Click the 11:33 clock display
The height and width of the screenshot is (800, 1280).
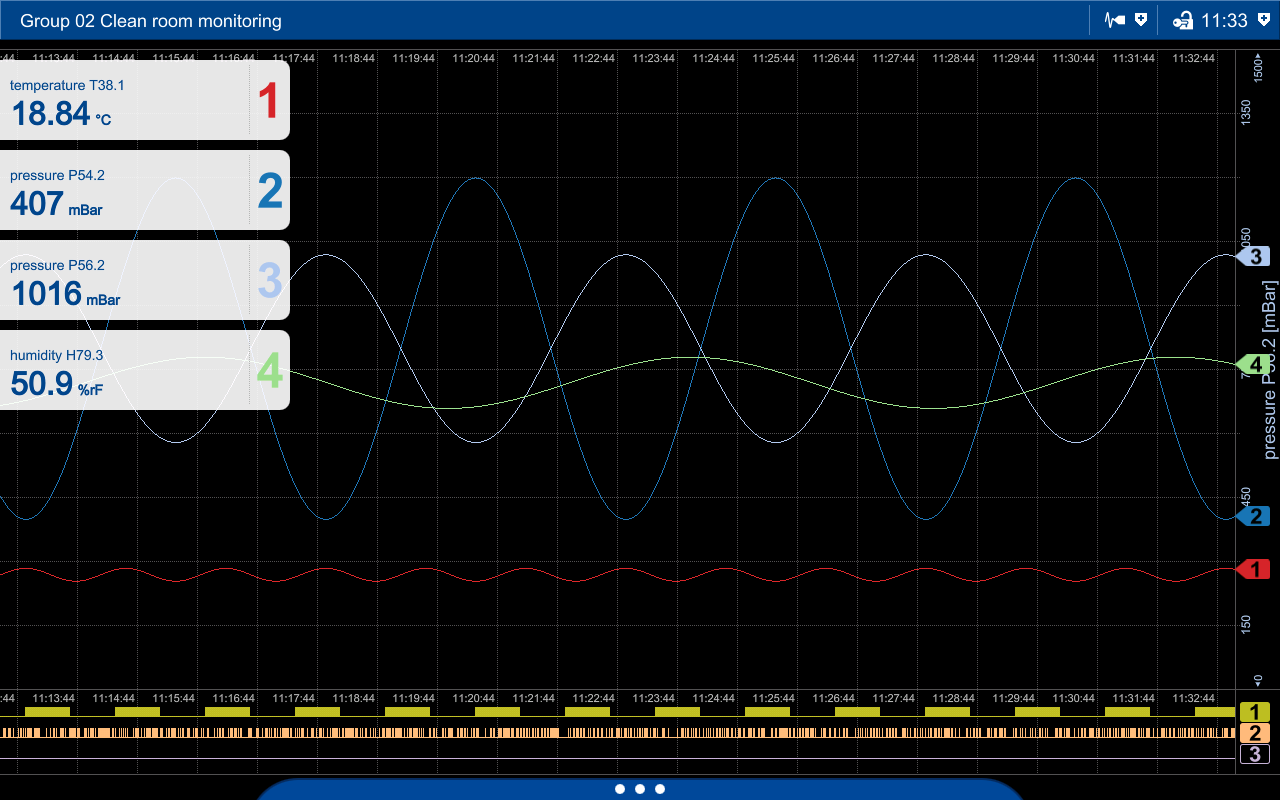pos(1224,20)
